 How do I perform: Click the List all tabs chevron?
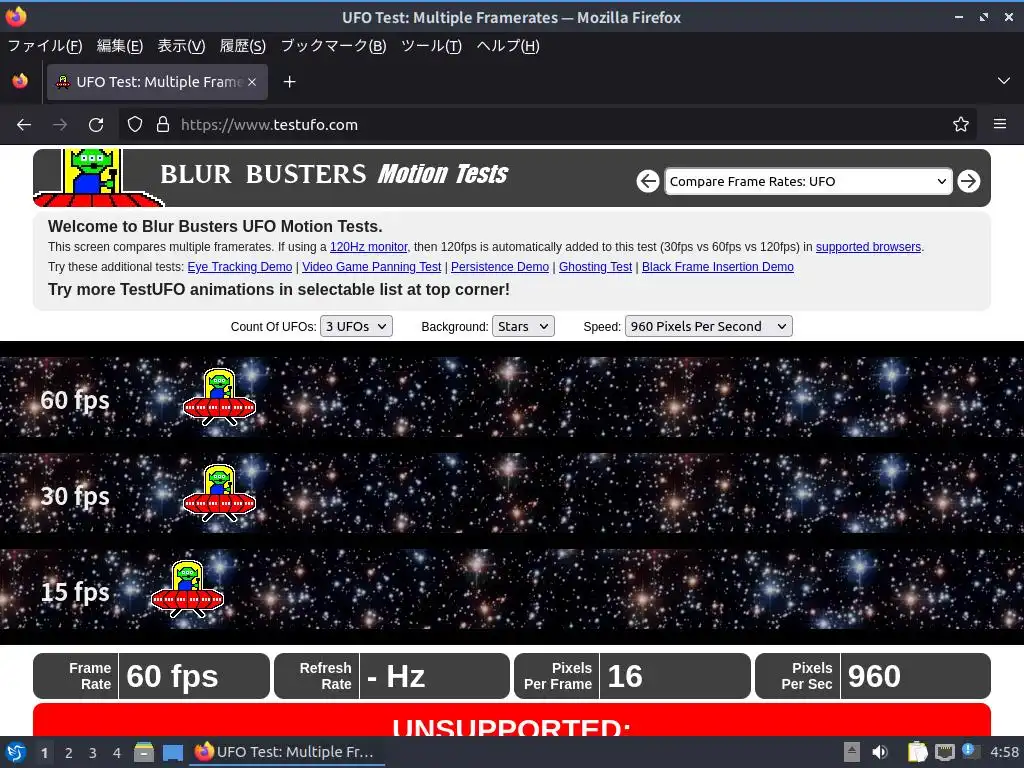[x=1004, y=81]
